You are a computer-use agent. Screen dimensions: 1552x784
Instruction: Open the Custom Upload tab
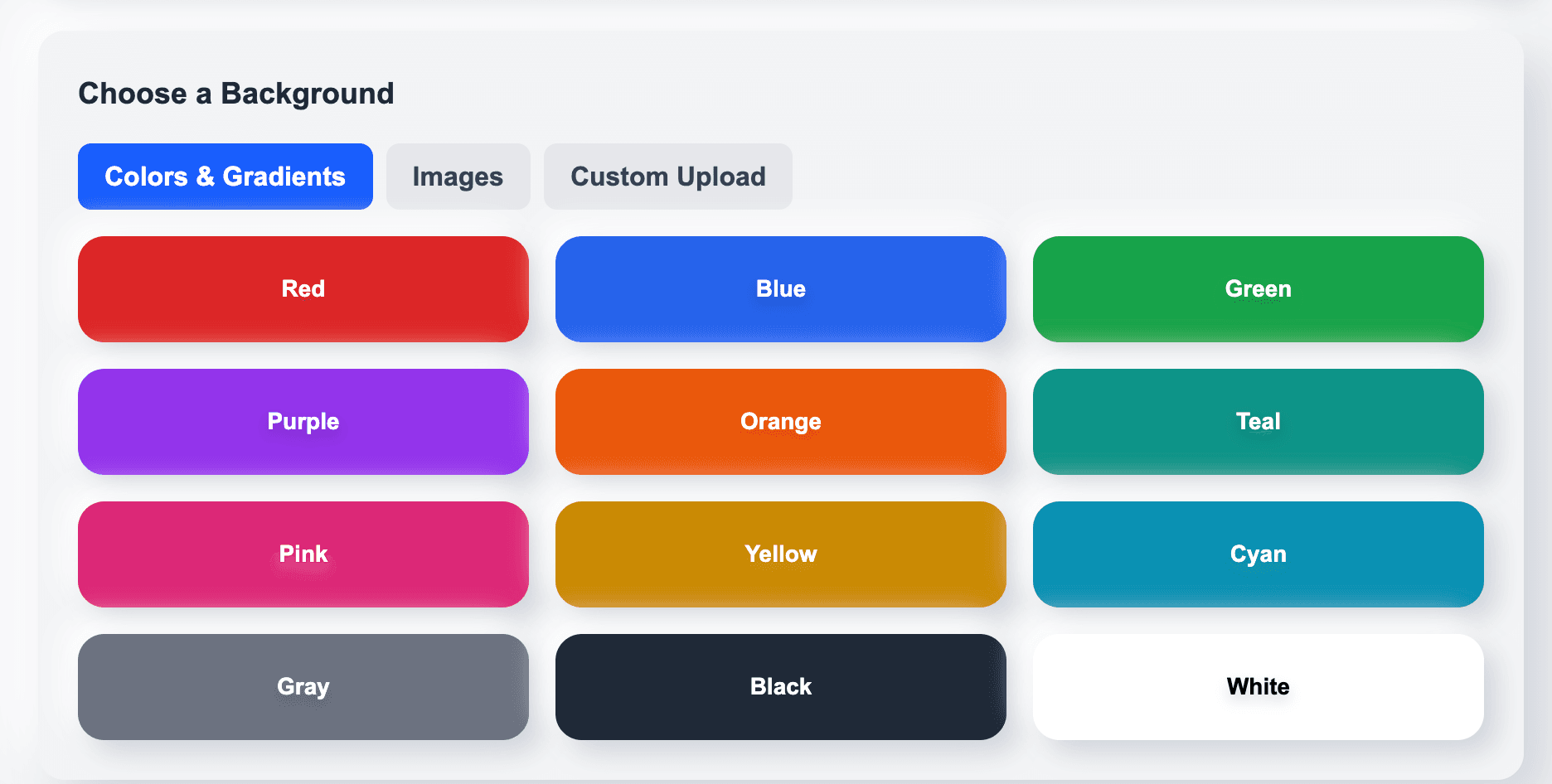point(667,176)
